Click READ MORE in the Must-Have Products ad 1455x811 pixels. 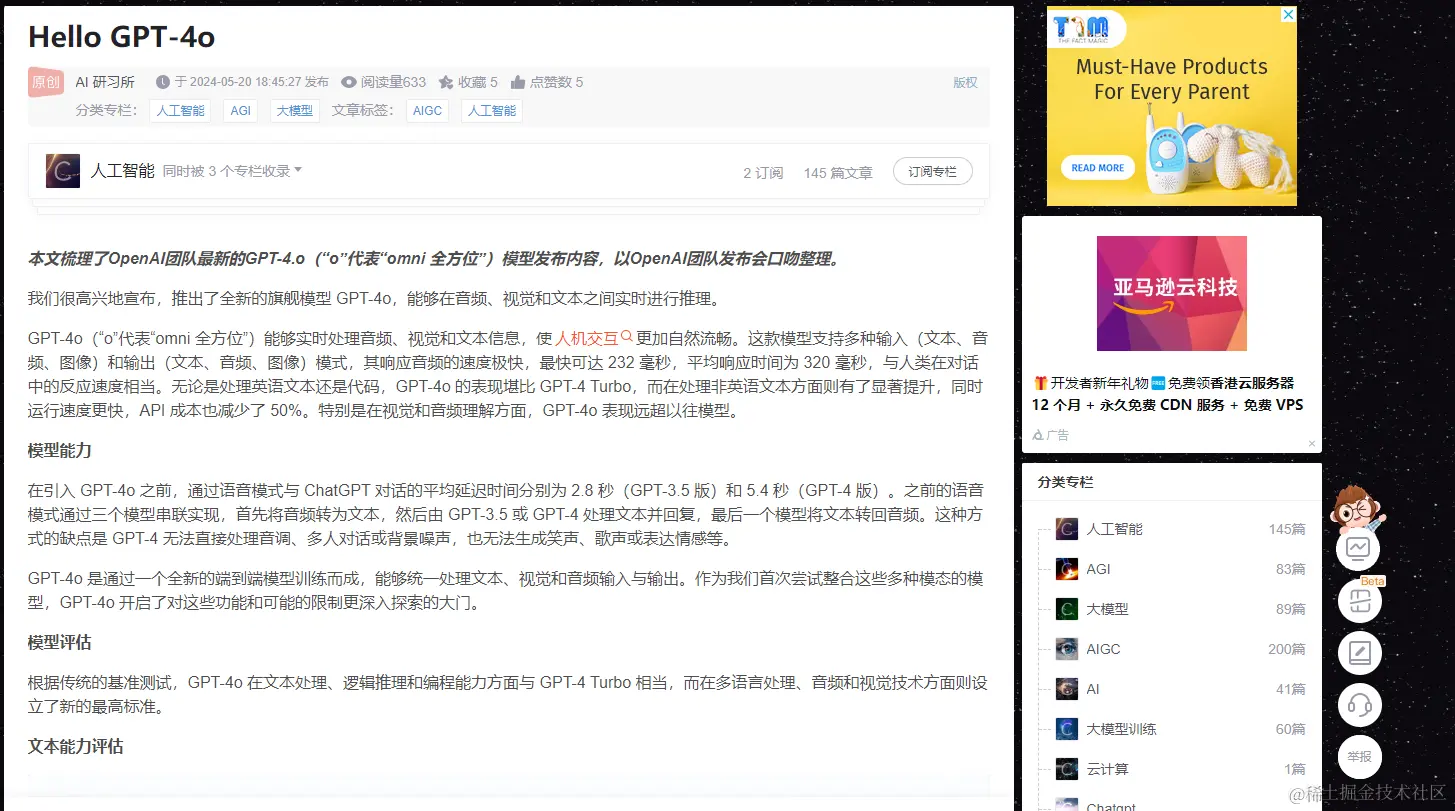[x=1098, y=168]
